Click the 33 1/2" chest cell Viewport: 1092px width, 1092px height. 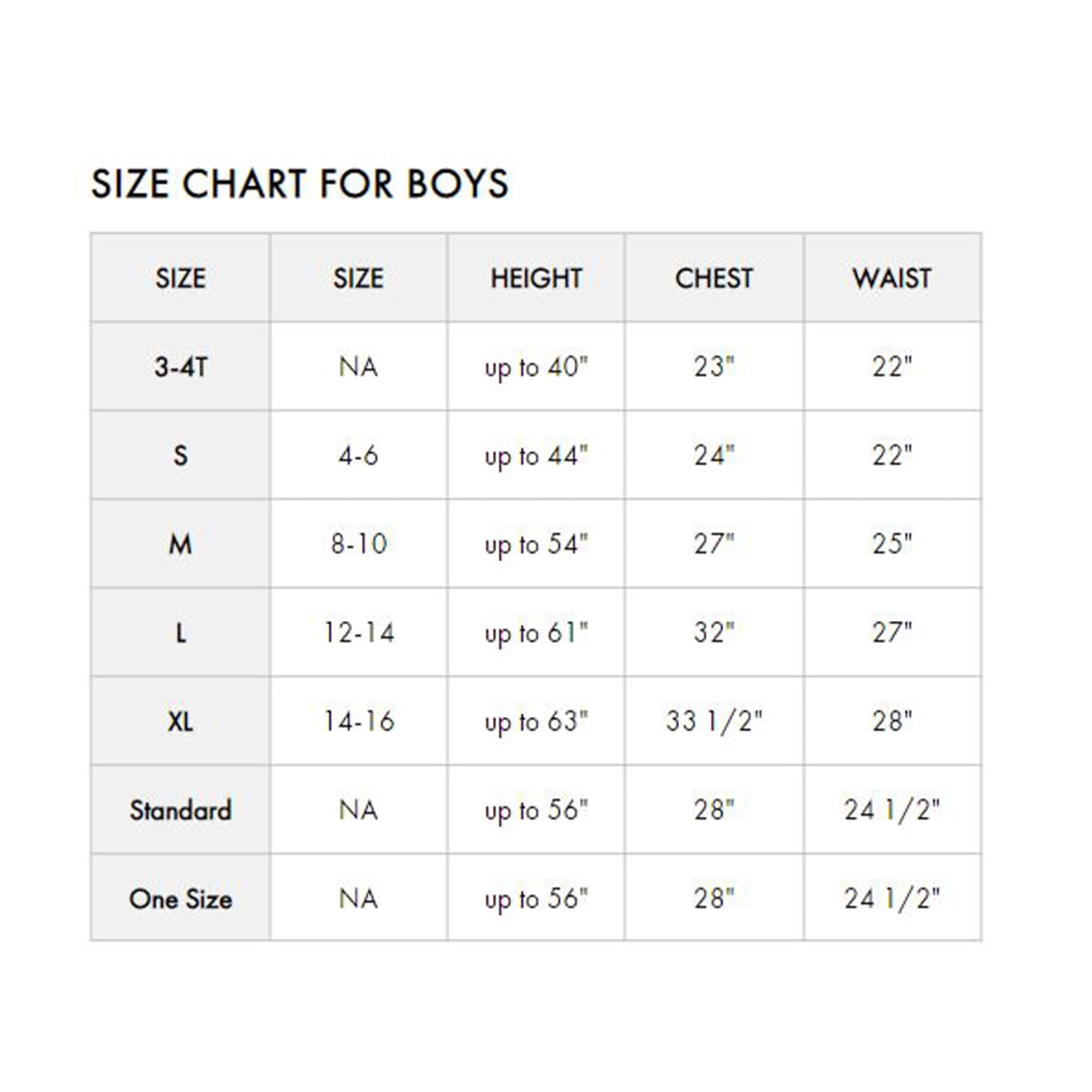[x=714, y=721]
